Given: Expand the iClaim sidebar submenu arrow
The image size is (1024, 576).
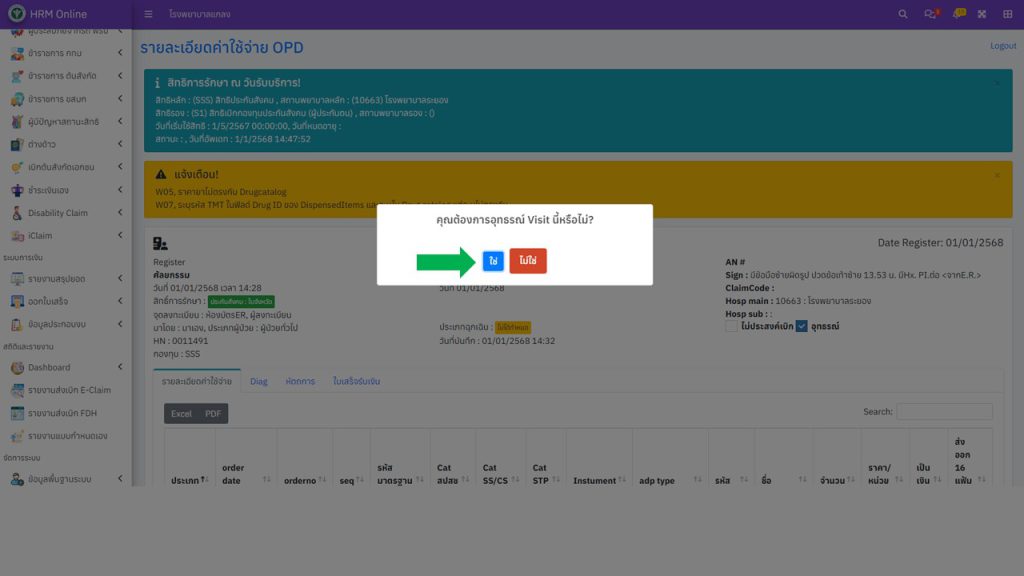Looking at the screenshot, I should click(120, 235).
